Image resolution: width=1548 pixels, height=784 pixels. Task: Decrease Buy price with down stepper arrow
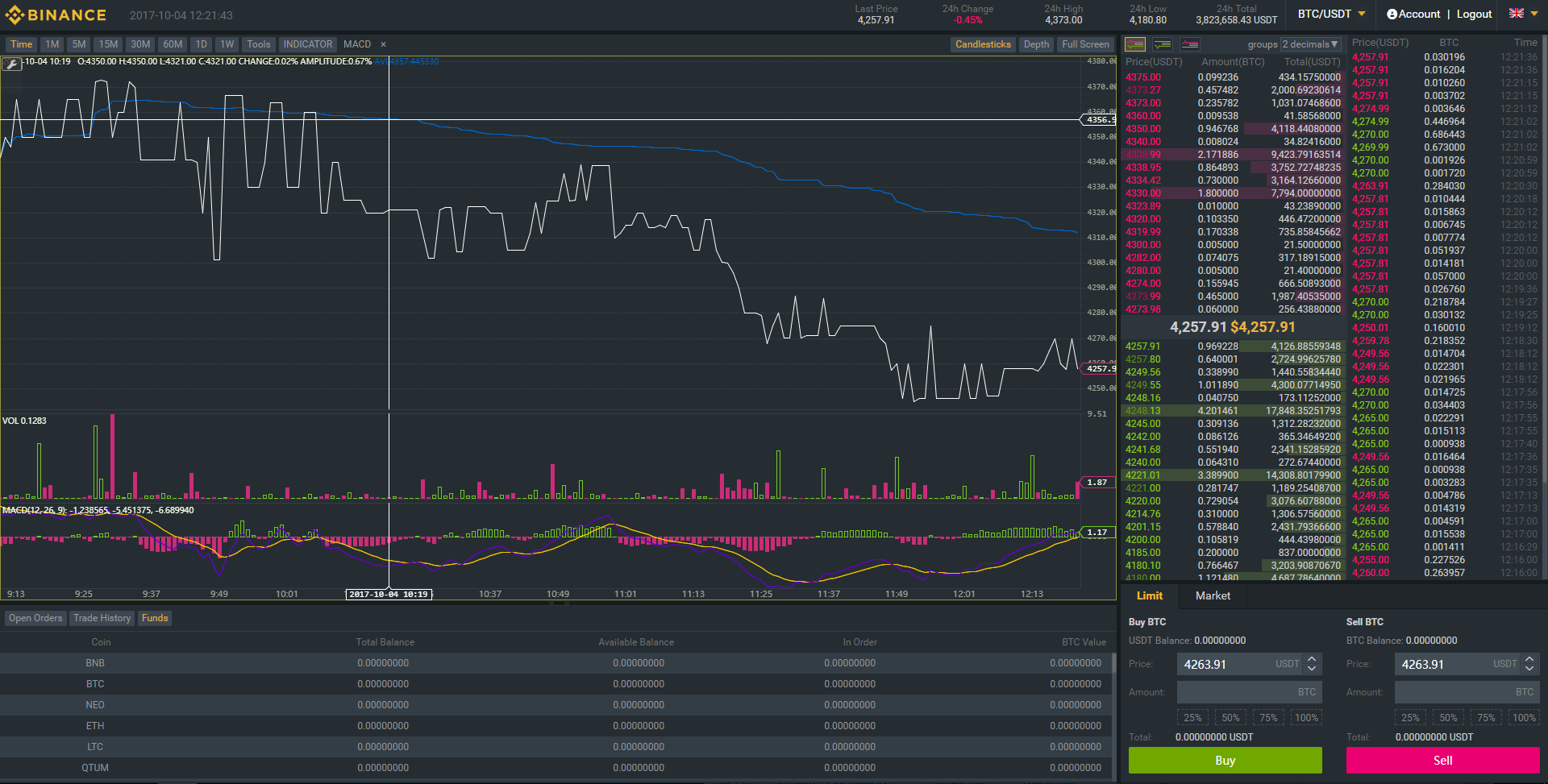(1312, 669)
